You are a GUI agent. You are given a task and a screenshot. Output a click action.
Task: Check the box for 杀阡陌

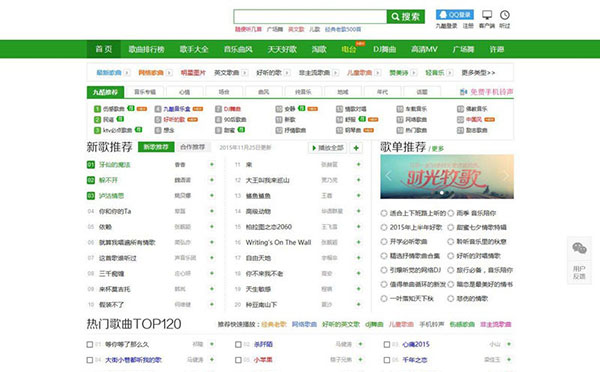[x=238, y=344]
